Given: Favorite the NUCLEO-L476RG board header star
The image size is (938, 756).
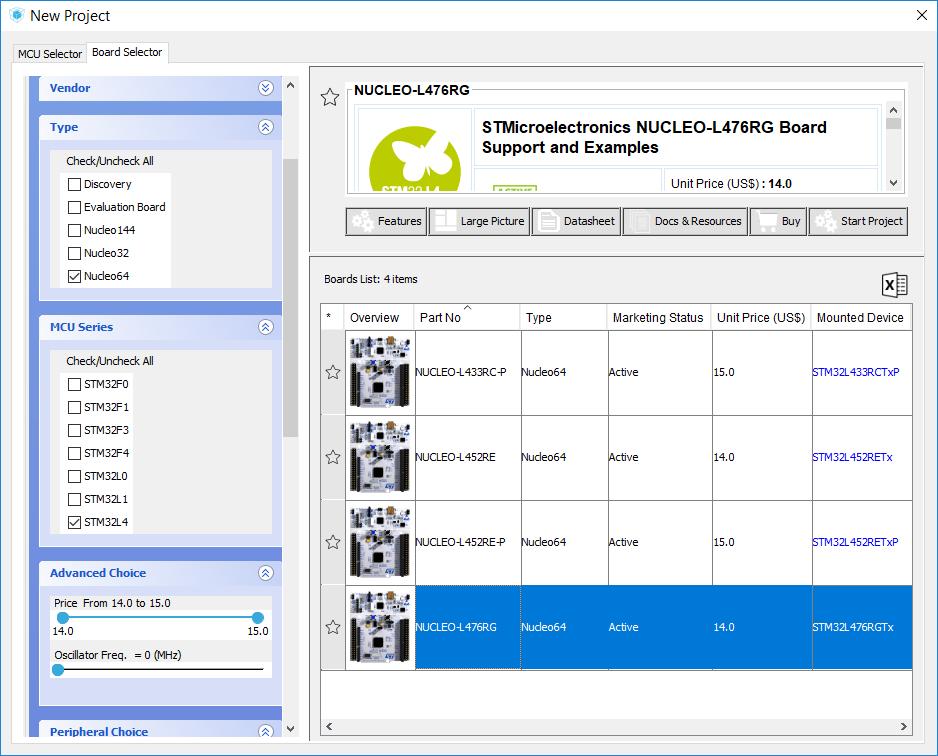Looking at the screenshot, I should (x=330, y=97).
